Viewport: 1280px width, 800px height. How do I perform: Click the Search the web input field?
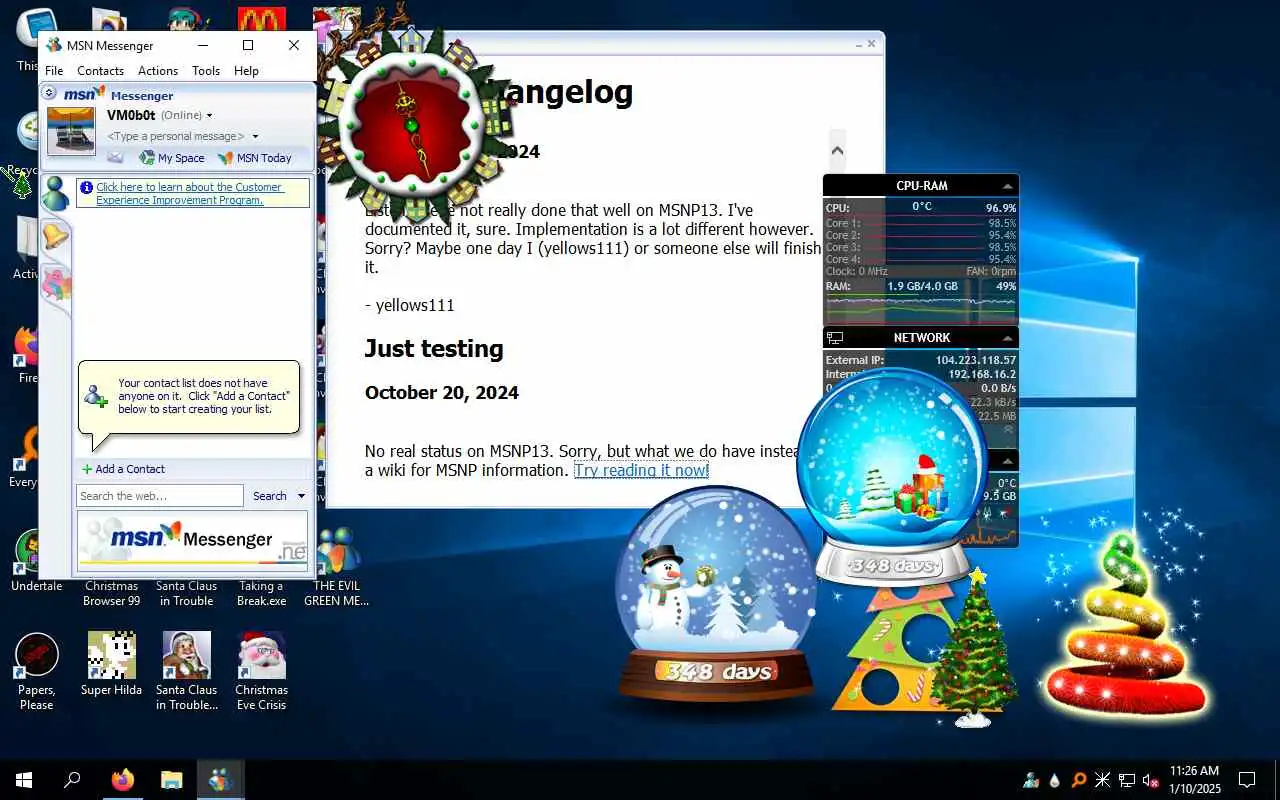(x=160, y=496)
